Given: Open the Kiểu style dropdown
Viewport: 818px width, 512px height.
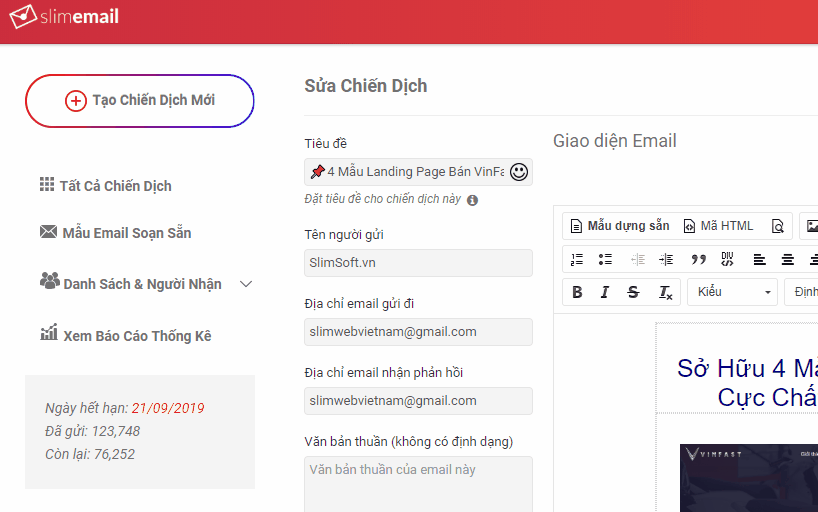Looking at the screenshot, I should coord(733,292).
